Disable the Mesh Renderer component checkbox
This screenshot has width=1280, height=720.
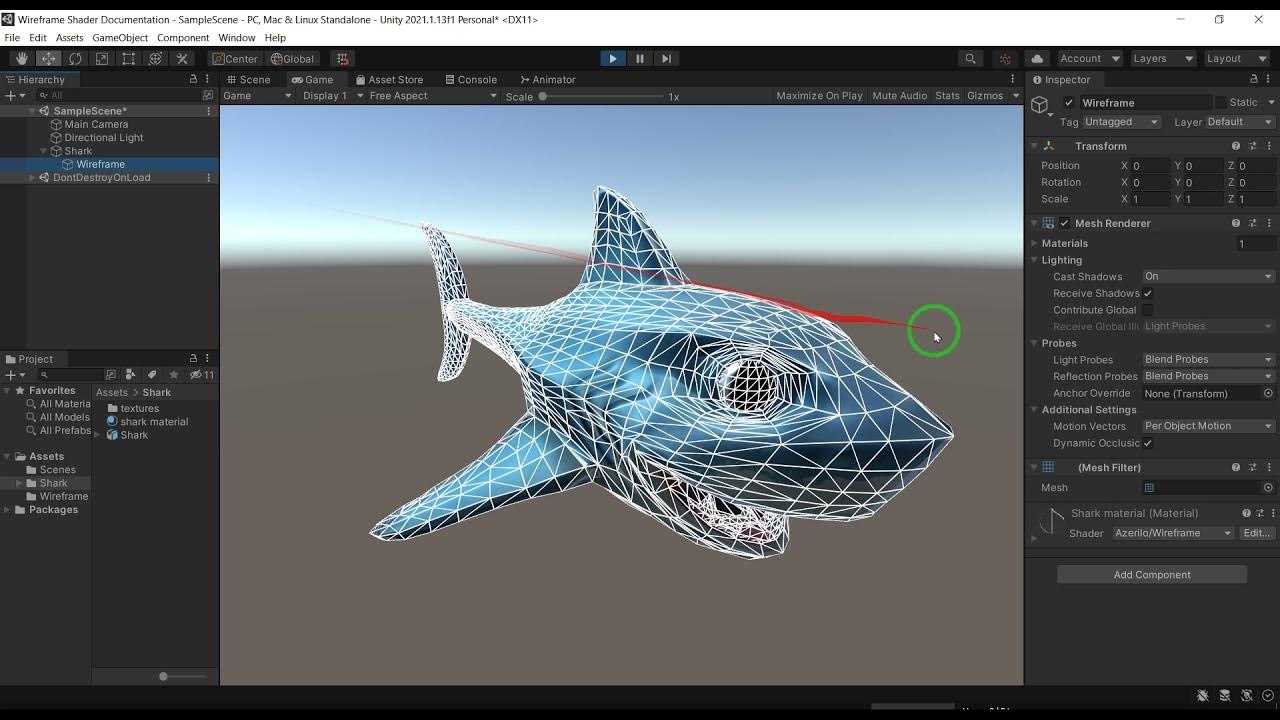point(1065,223)
